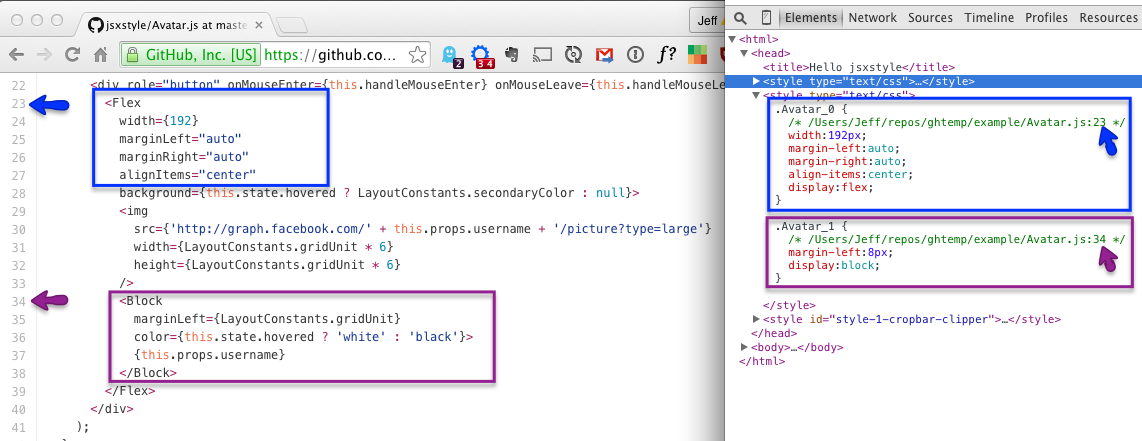Click the display:block declaration
This screenshot has width=1142, height=441.
point(832,265)
